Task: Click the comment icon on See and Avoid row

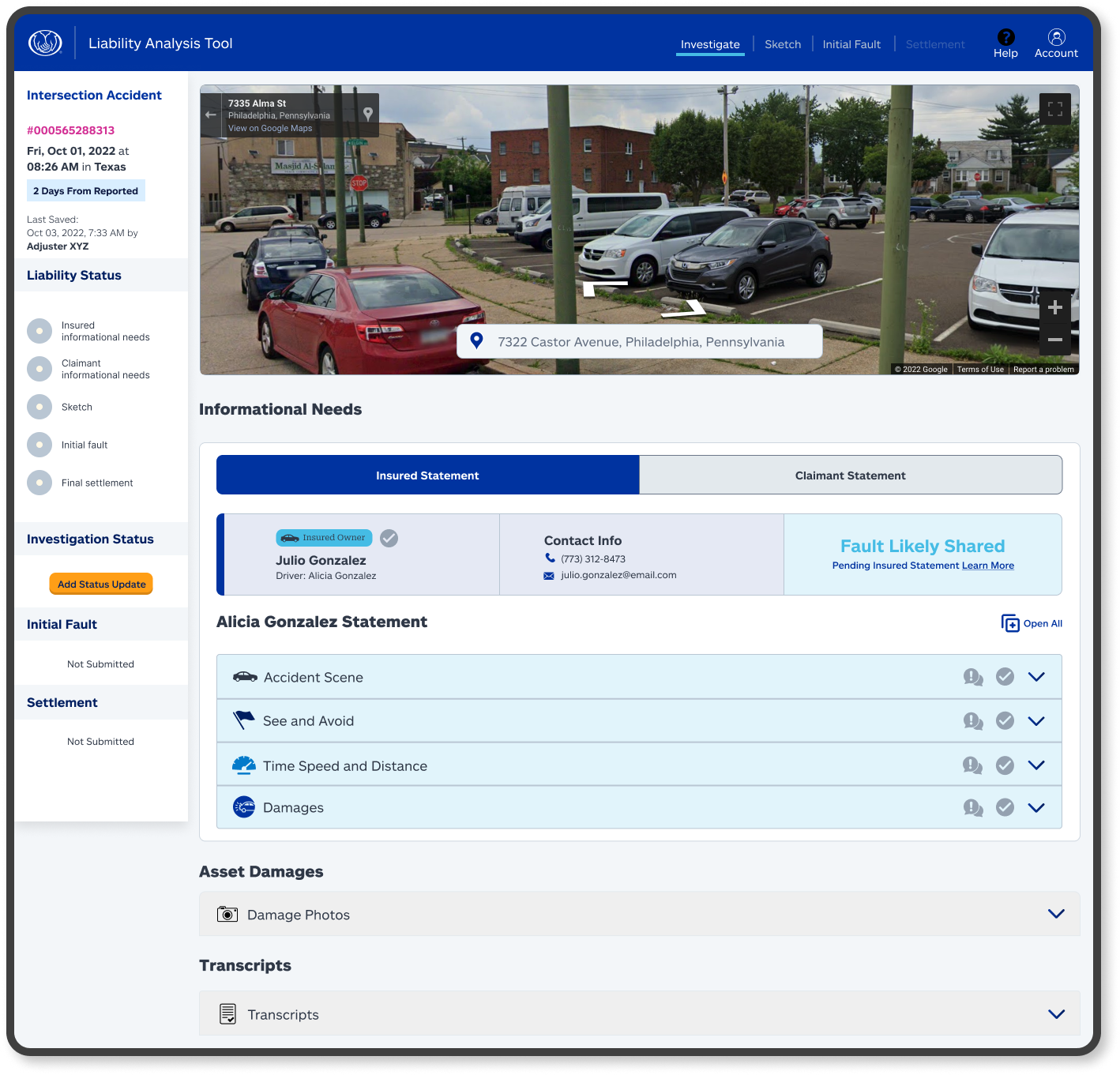Action: 973,721
